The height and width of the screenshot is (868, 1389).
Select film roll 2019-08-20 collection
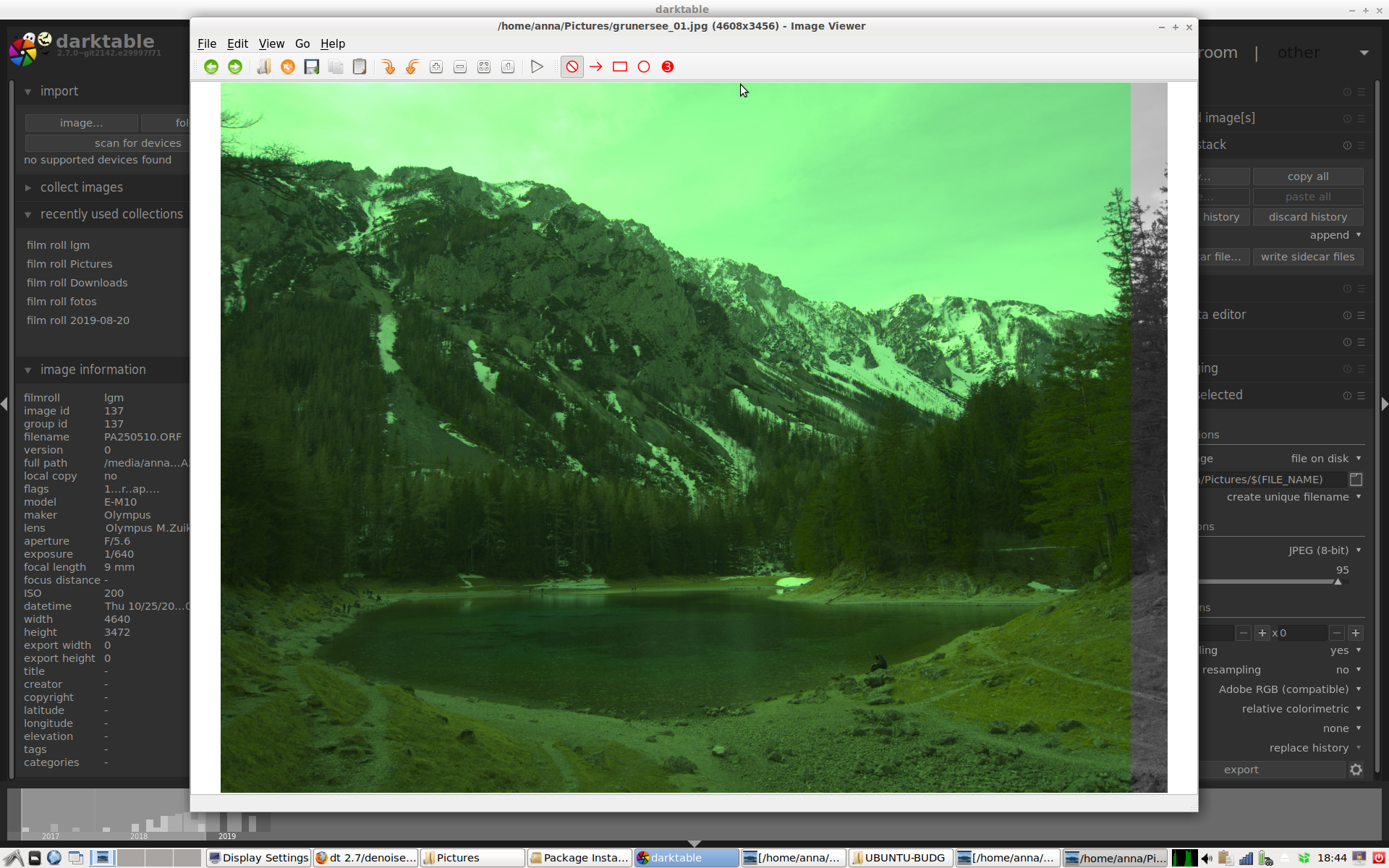[x=78, y=320]
